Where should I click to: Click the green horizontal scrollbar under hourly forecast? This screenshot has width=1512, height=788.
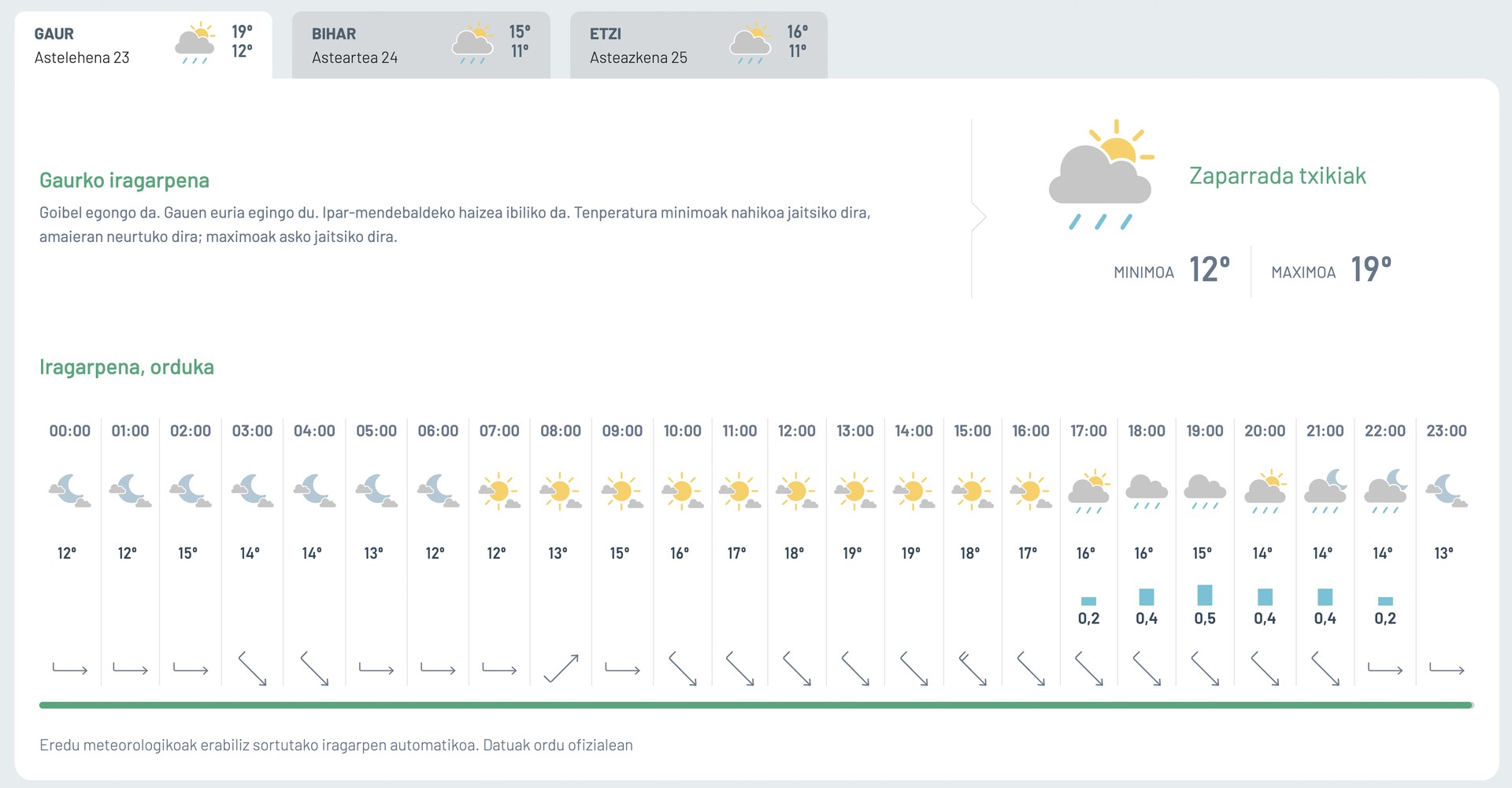click(x=756, y=705)
